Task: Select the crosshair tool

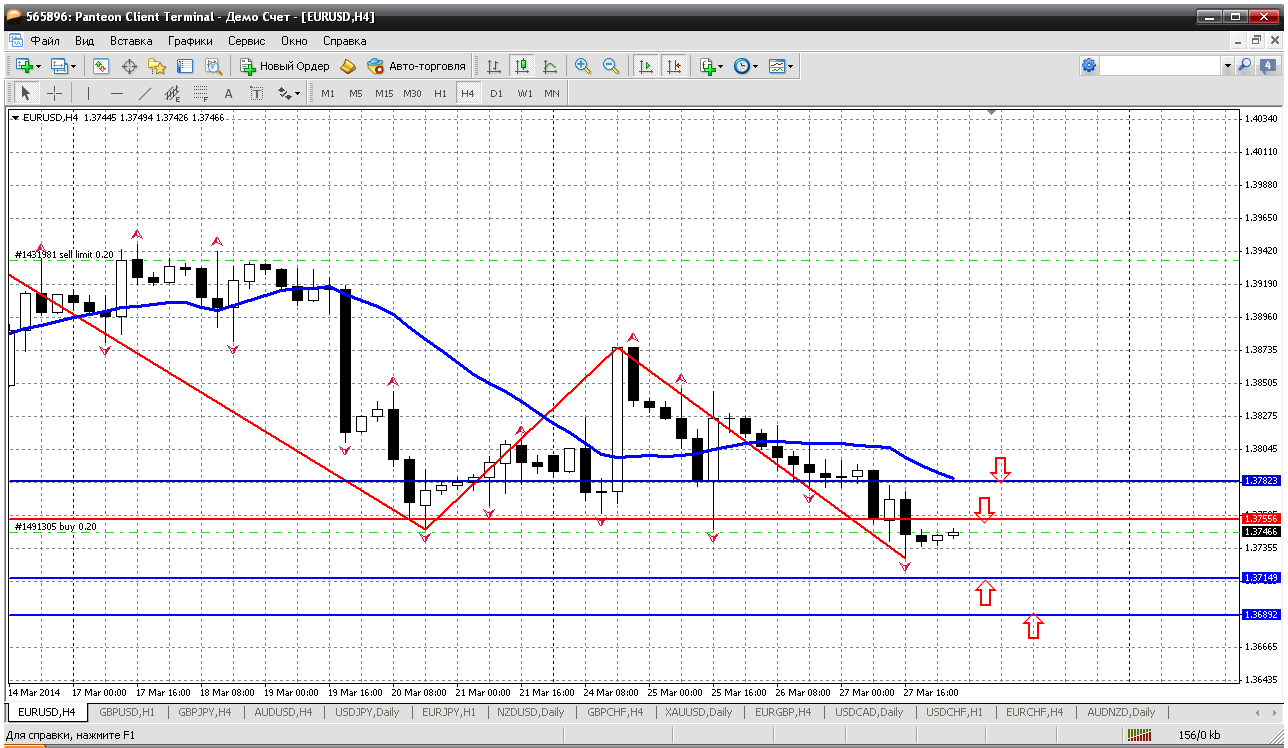Action: tap(54, 93)
